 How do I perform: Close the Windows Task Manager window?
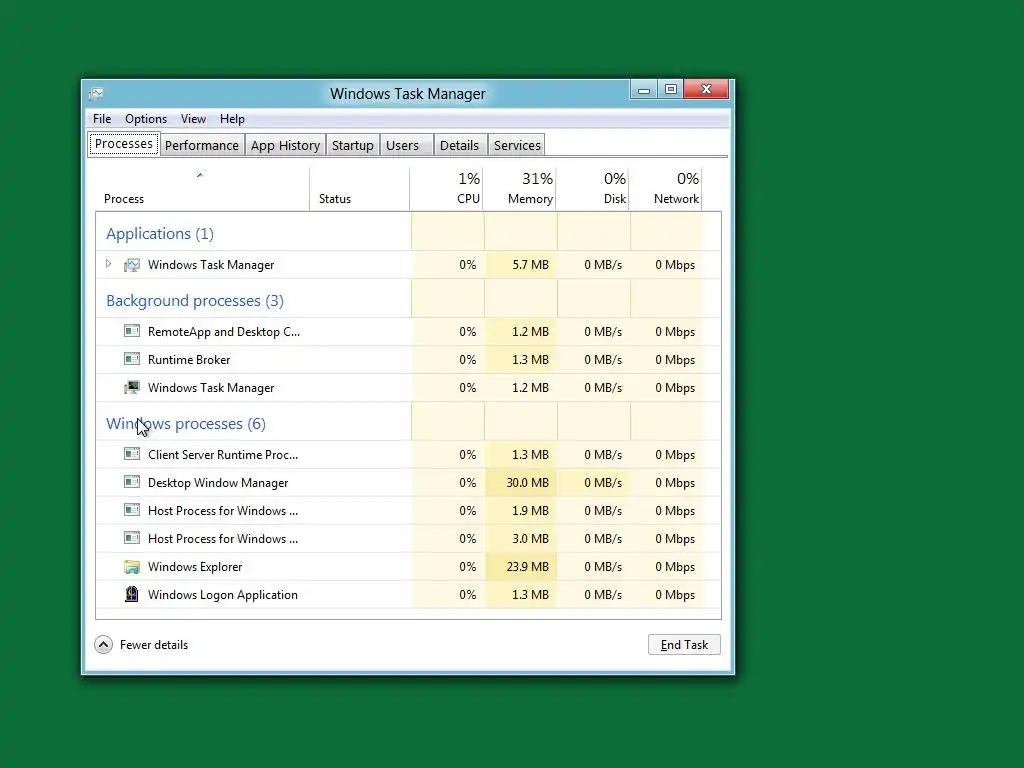(x=706, y=89)
